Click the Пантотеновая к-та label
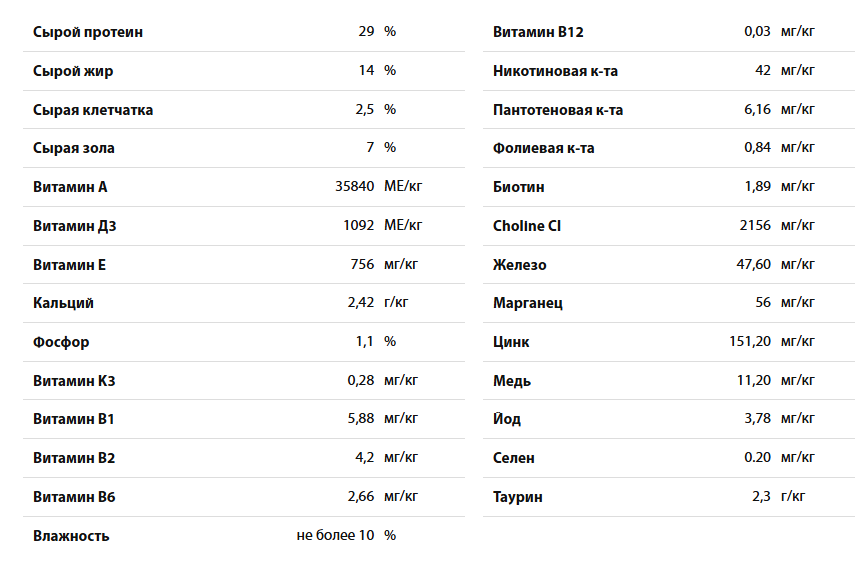Viewport: 855px width, 578px height. pyautogui.click(x=558, y=110)
